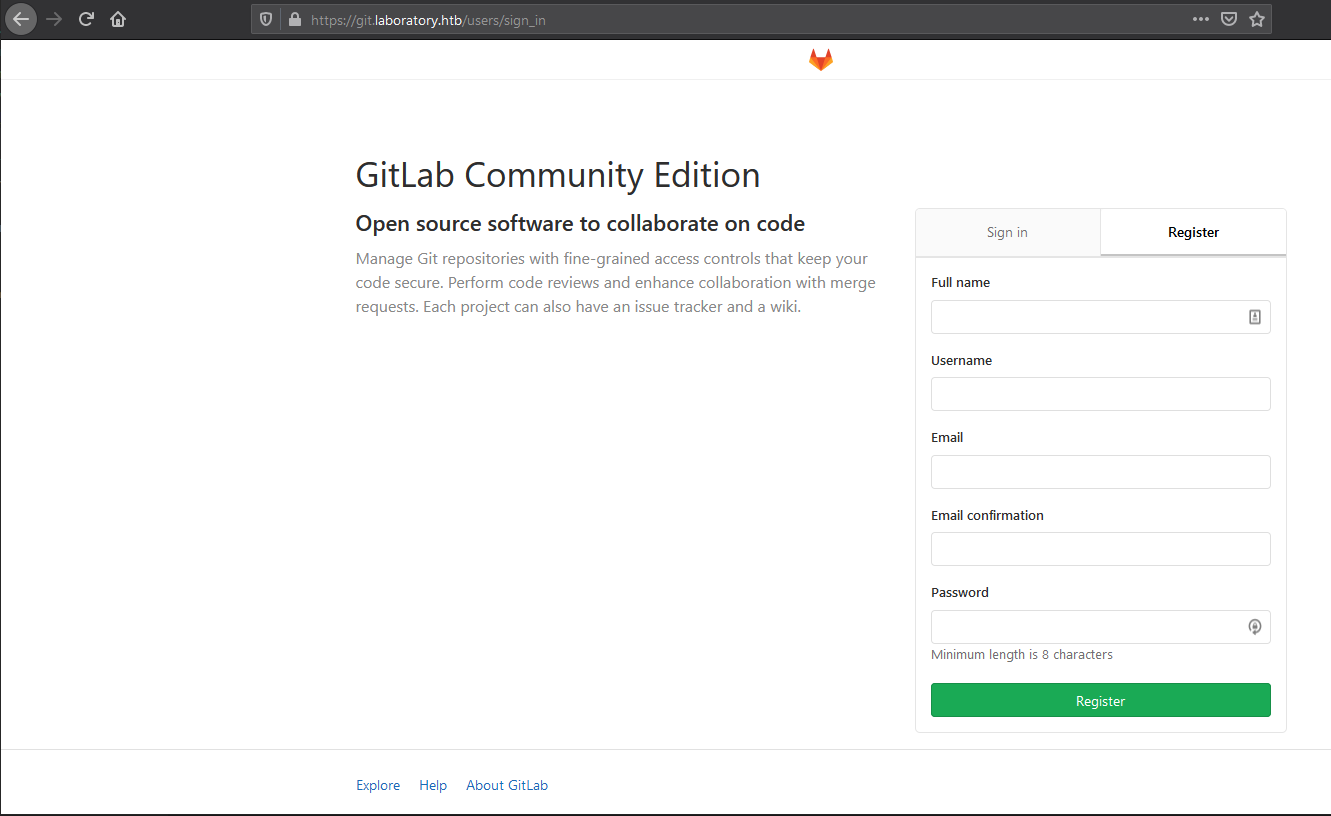Open the browser home page icon

coord(118,19)
